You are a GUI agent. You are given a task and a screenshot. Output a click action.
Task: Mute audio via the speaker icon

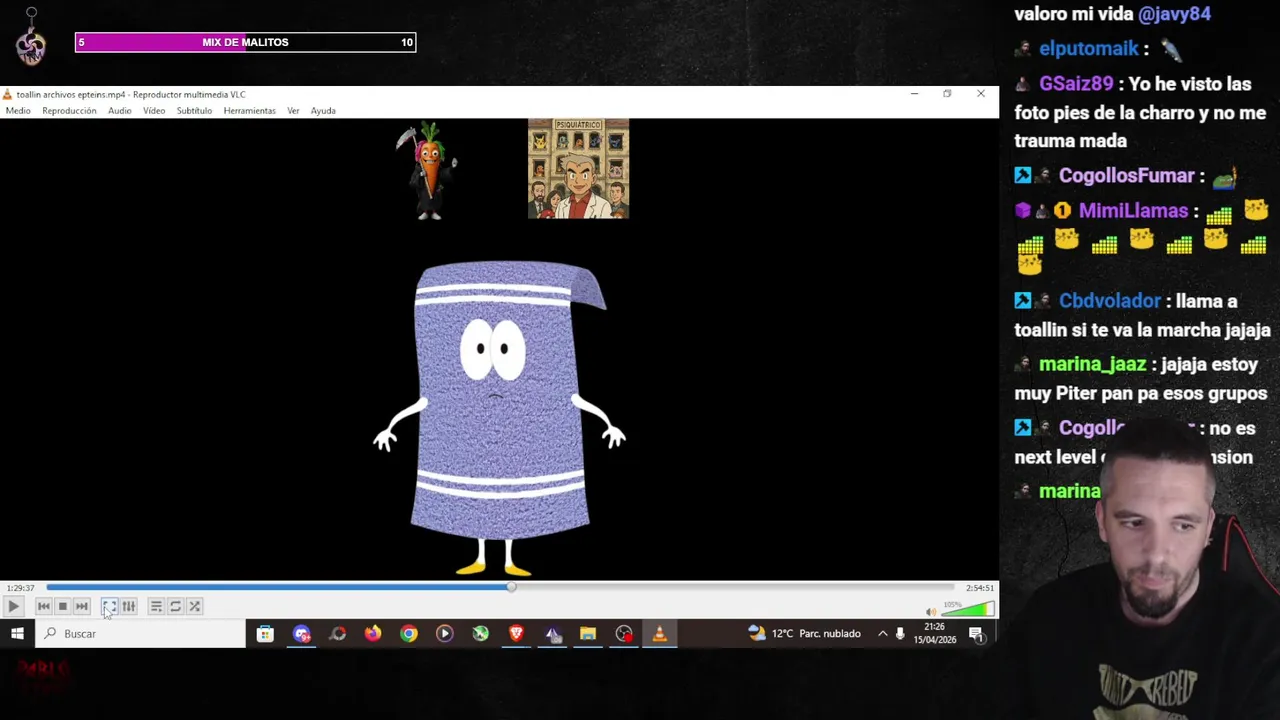coord(931,611)
